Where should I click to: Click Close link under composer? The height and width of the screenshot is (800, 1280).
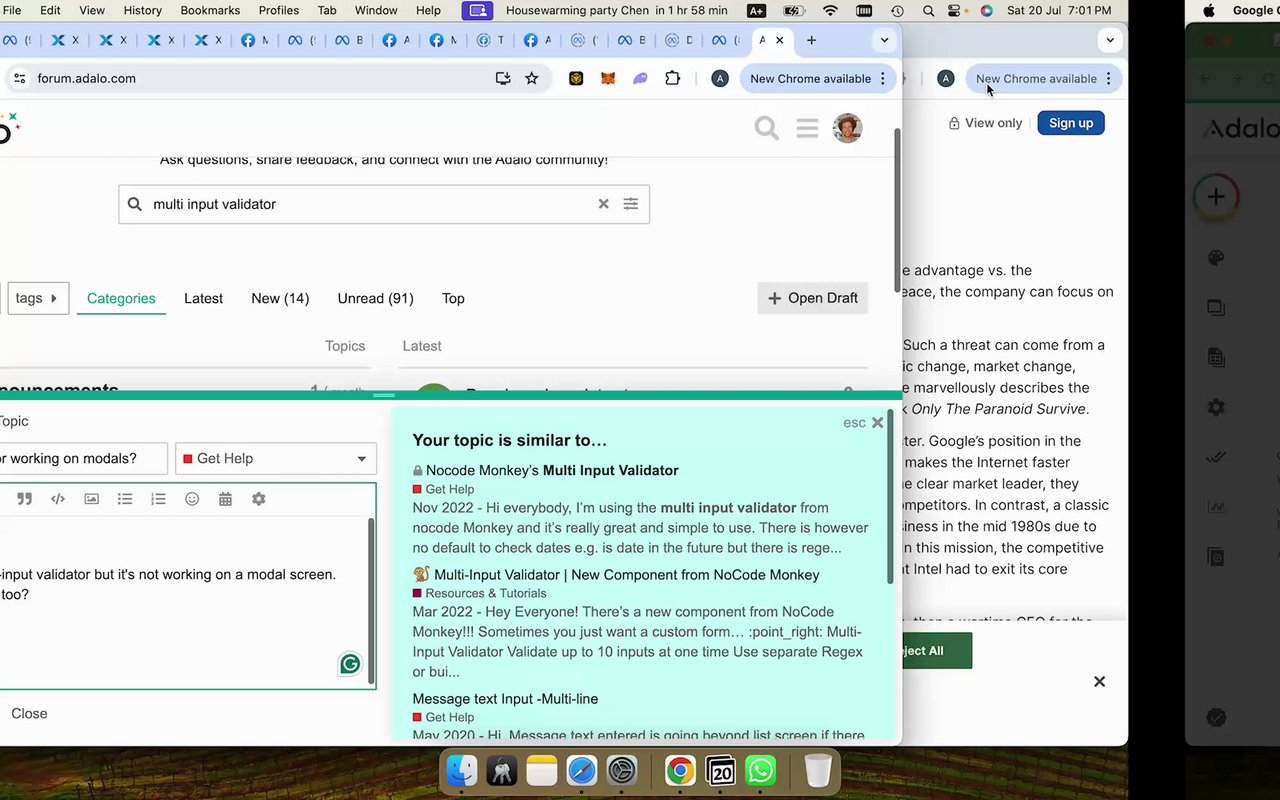[x=29, y=713]
